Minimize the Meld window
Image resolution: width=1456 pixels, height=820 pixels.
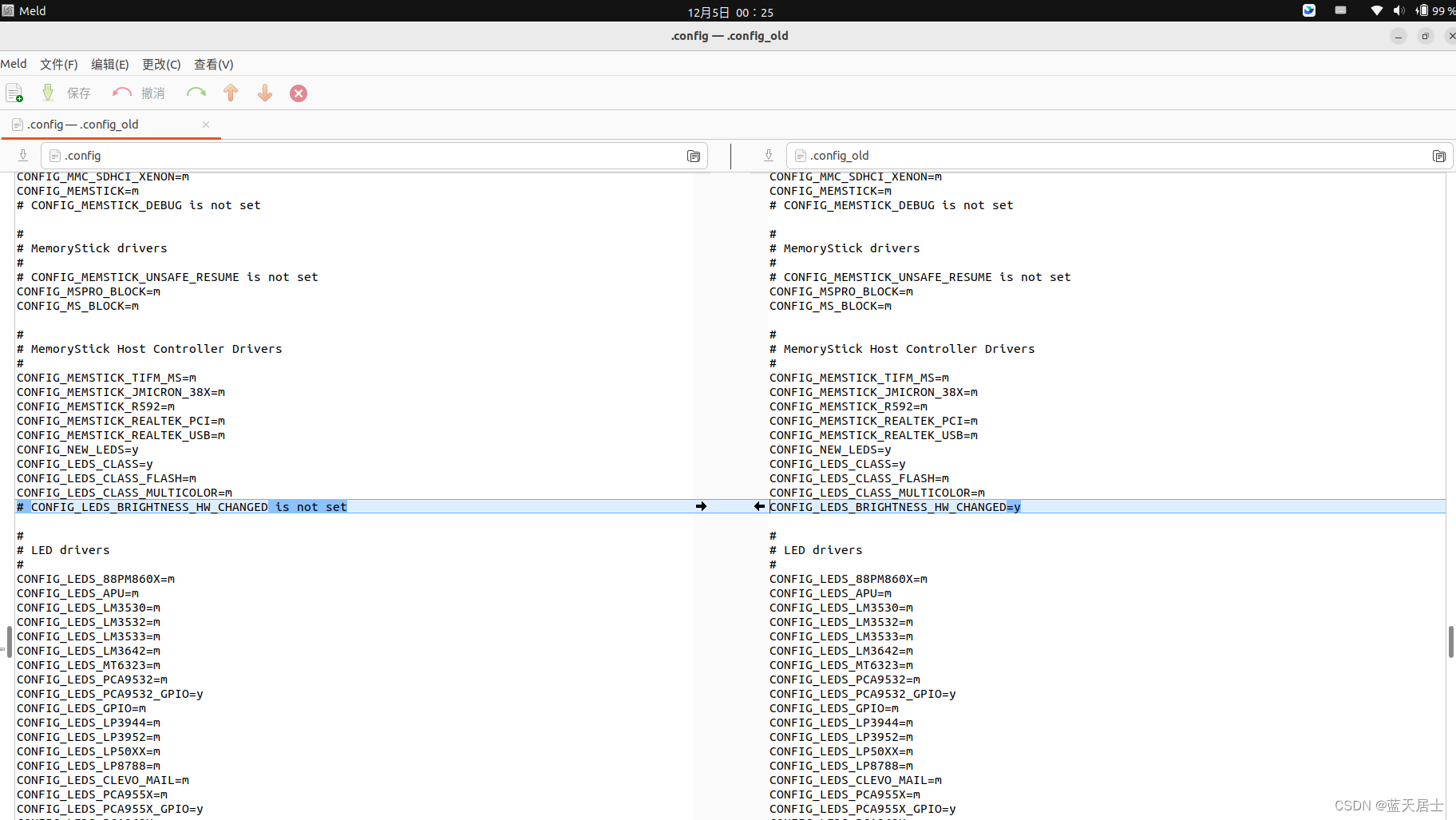coord(1399,36)
